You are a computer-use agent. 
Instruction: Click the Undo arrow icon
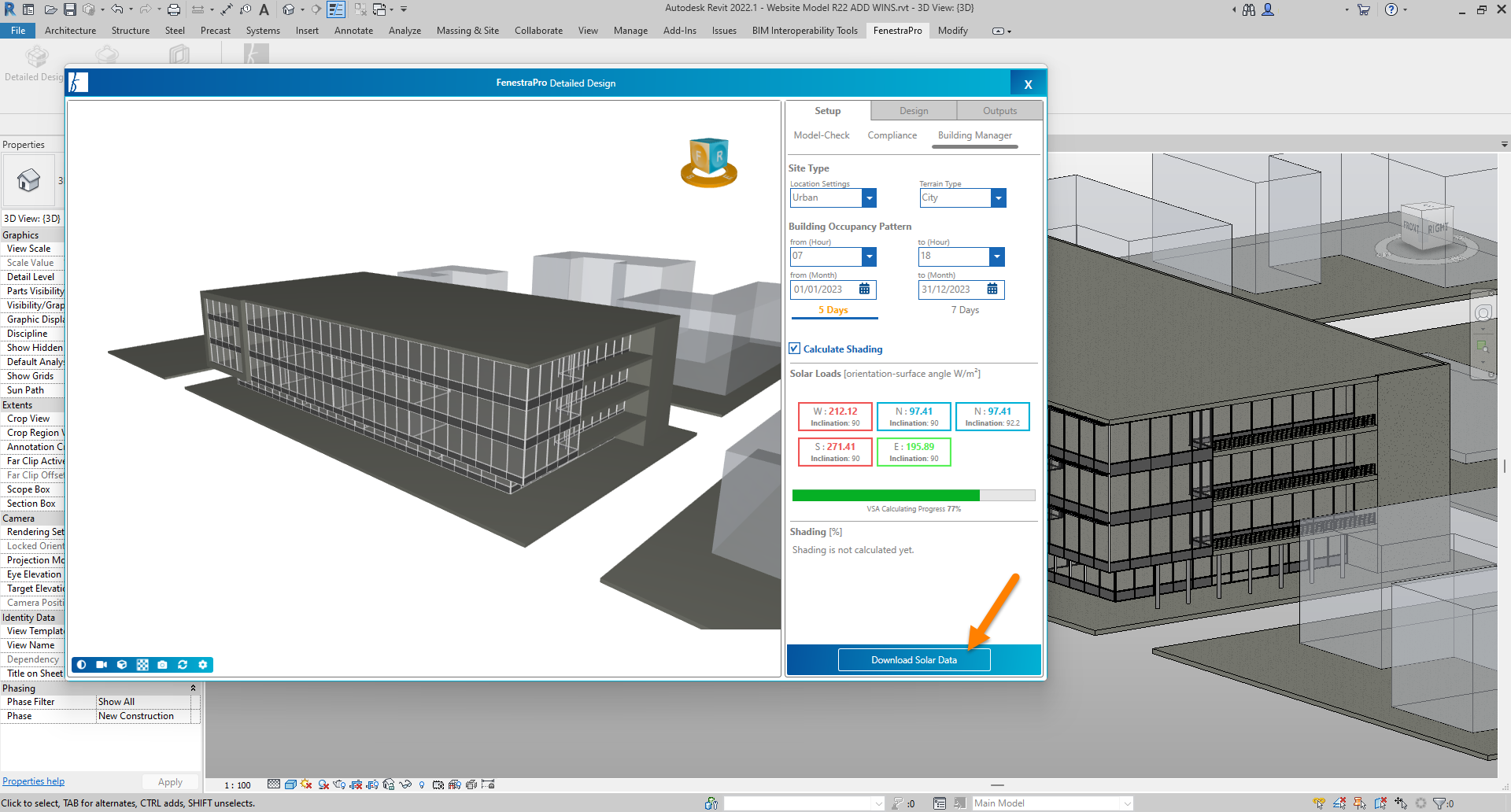(117, 9)
